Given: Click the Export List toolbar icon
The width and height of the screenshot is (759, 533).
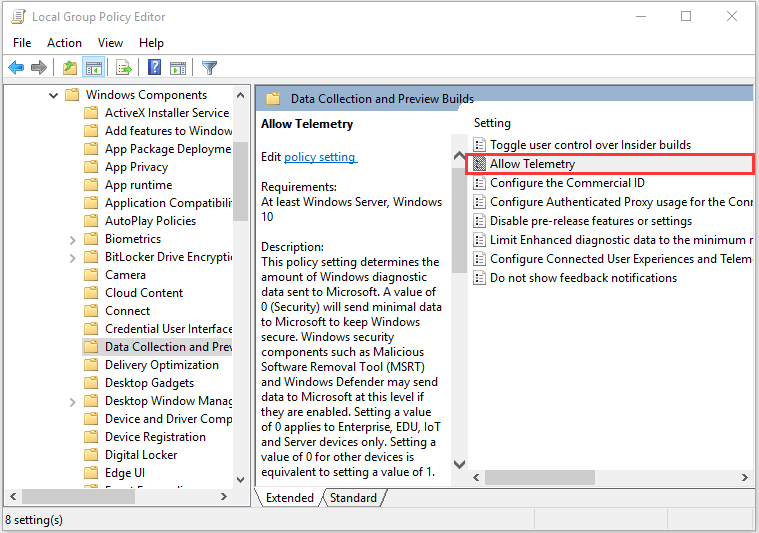Looking at the screenshot, I should tap(124, 68).
